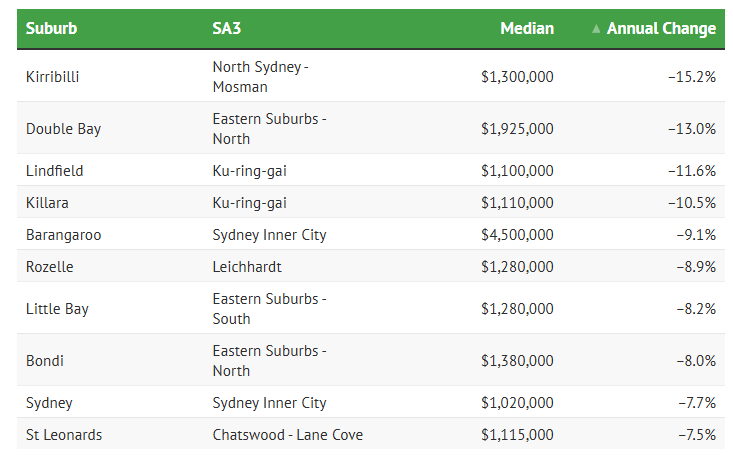The image size is (733, 460).
Task: Select the Kirribilli suburb row
Action: pos(55,77)
